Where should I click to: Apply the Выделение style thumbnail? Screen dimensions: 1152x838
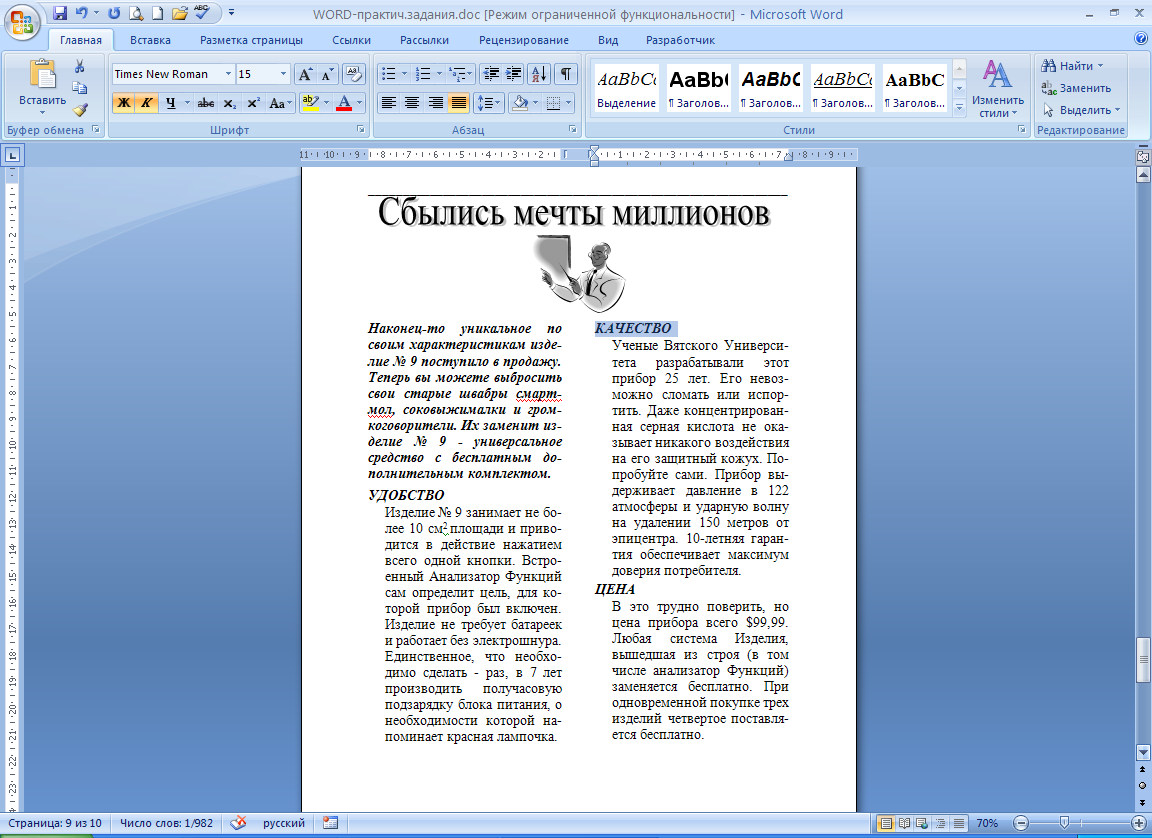[x=627, y=88]
